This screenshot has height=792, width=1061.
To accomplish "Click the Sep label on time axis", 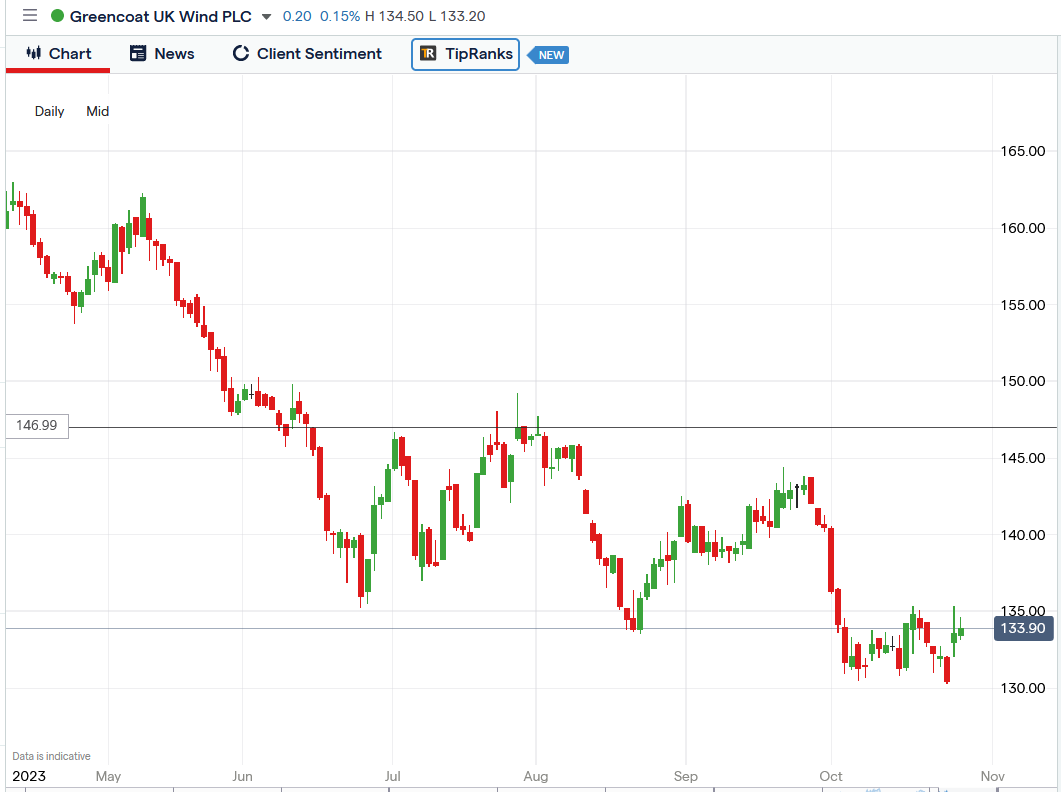I will 685,776.
